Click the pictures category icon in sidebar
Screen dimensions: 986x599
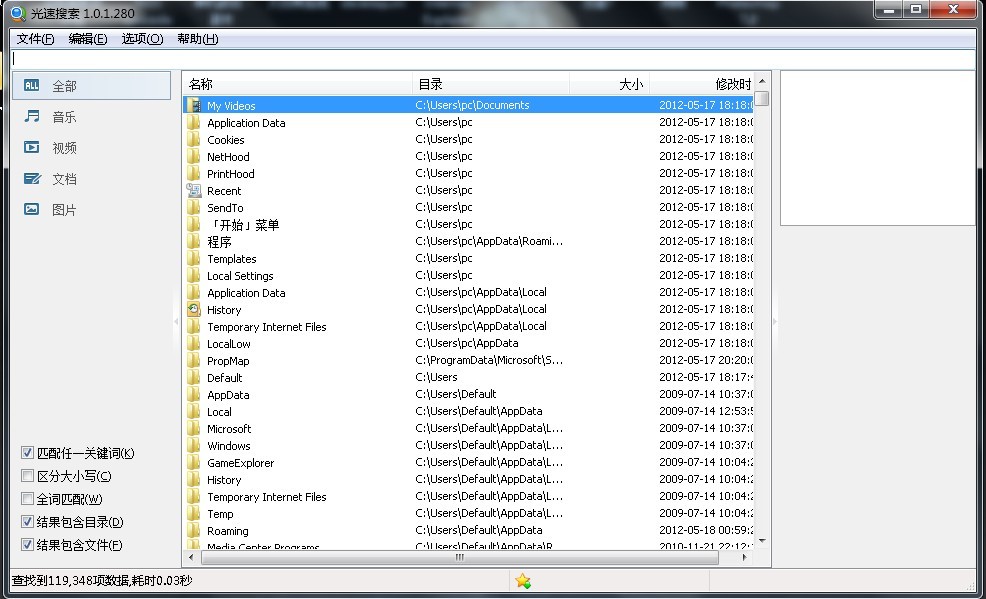point(32,210)
